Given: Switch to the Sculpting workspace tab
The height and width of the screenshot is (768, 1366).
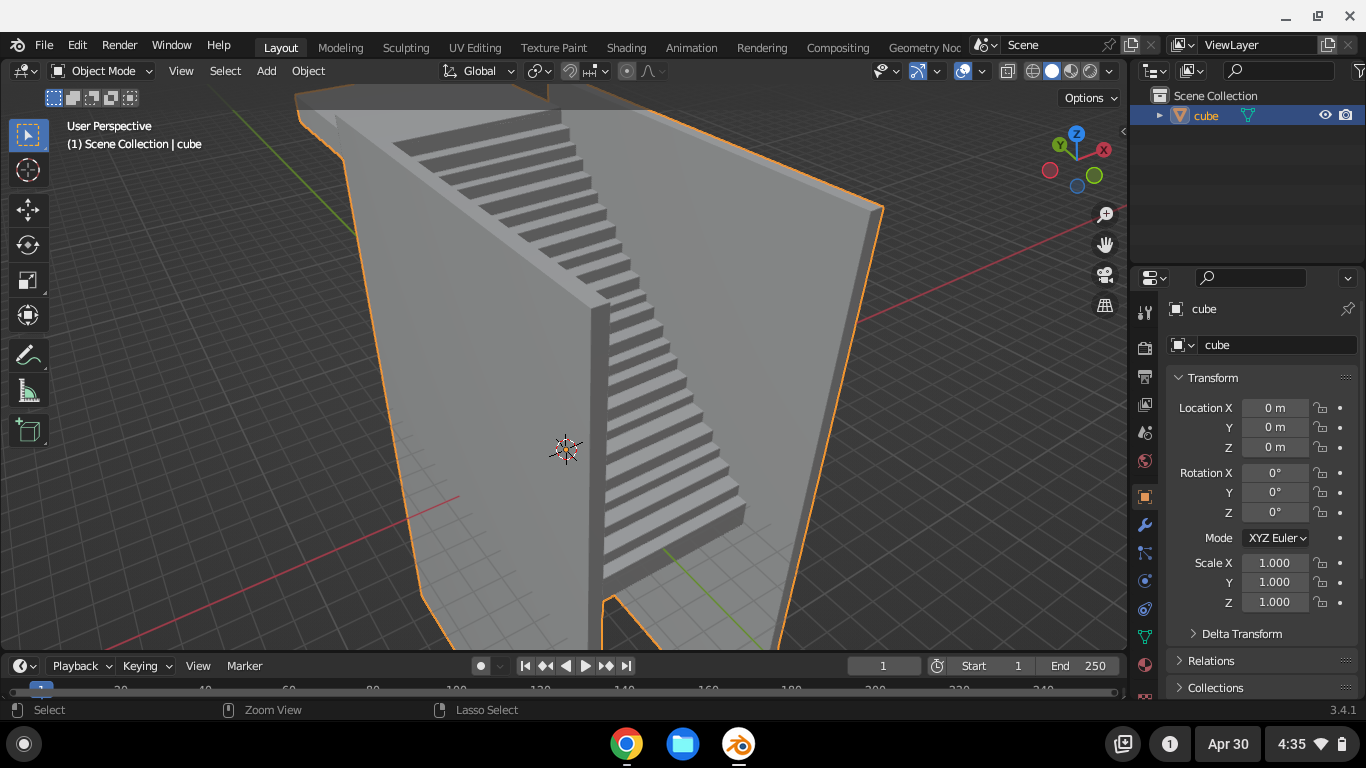Looking at the screenshot, I should [405, 47].
